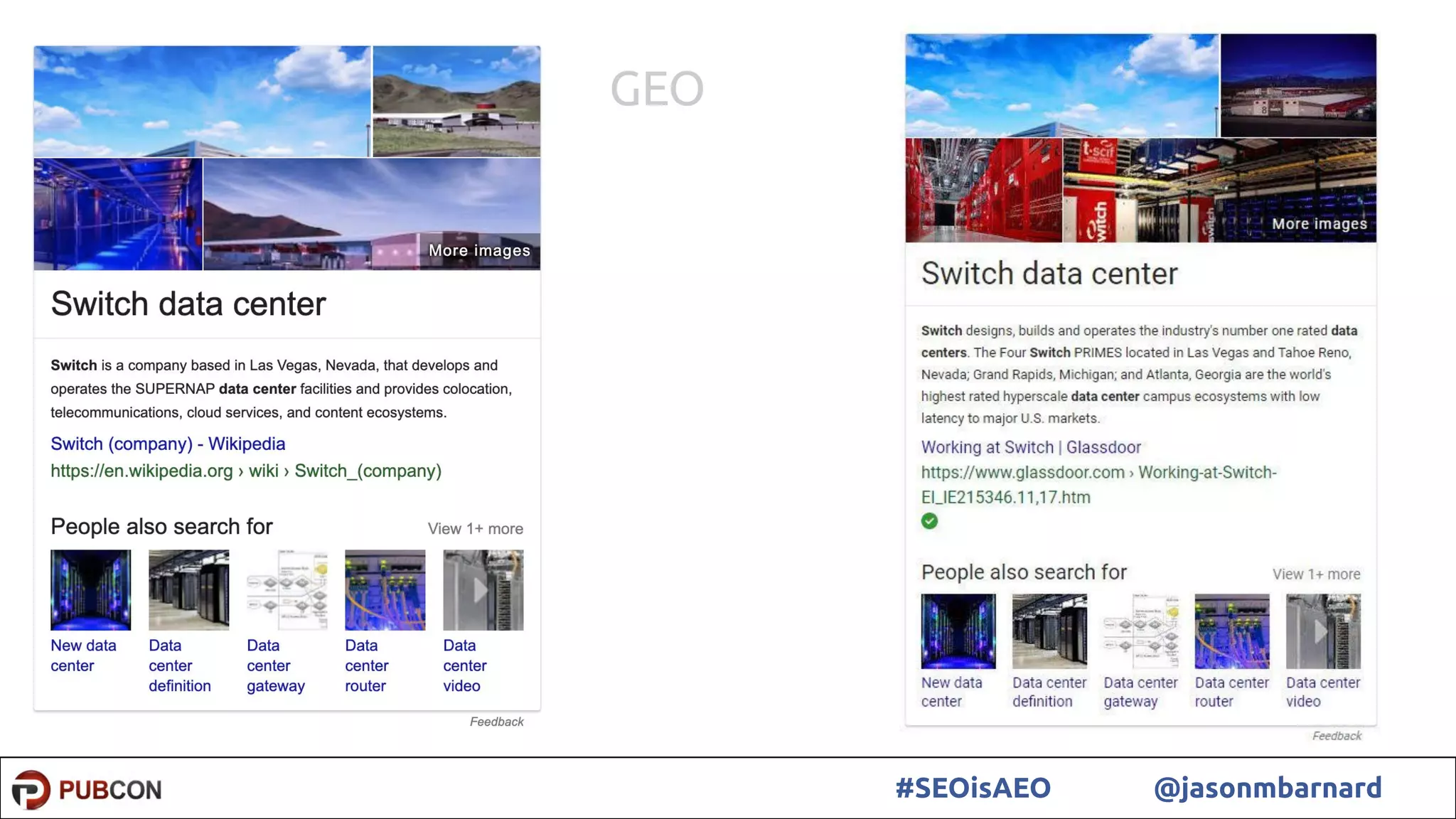
Task: Select New data center thumbnail in left panel
Action: (90, 589)
